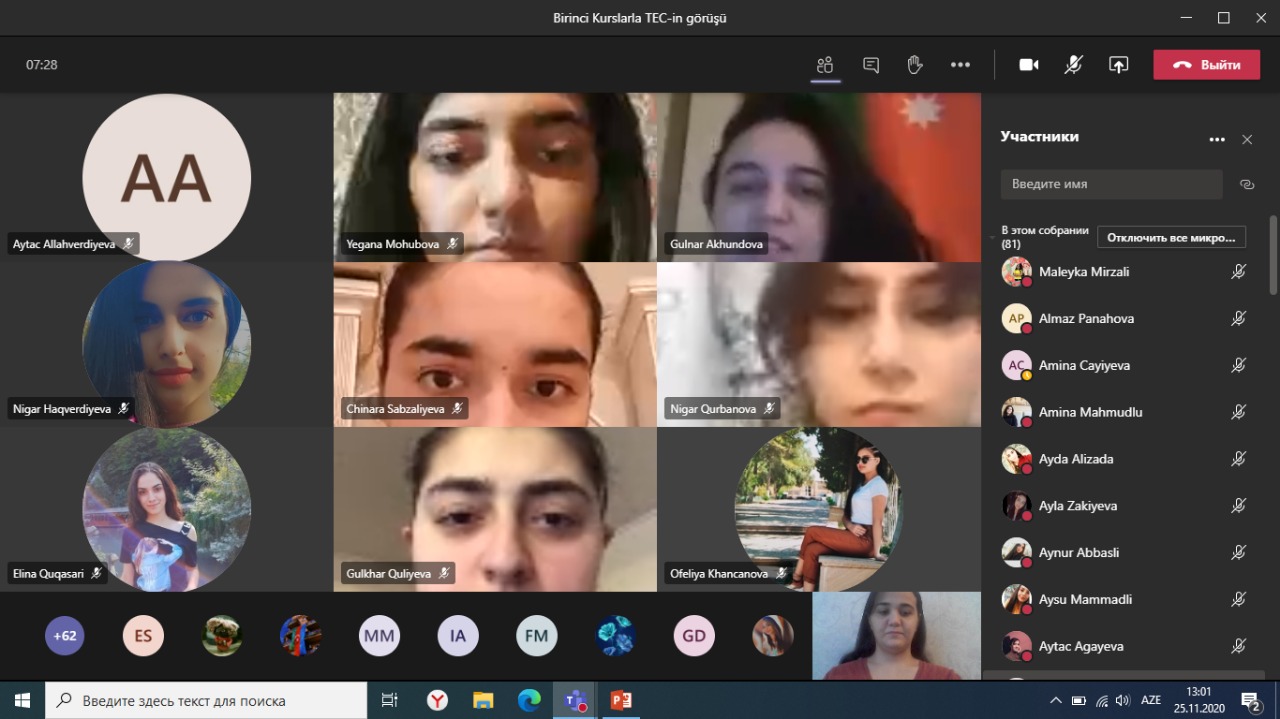Copy the meeting join link icon
This screenshot has height=719, width=1280.
[1246, 184]
